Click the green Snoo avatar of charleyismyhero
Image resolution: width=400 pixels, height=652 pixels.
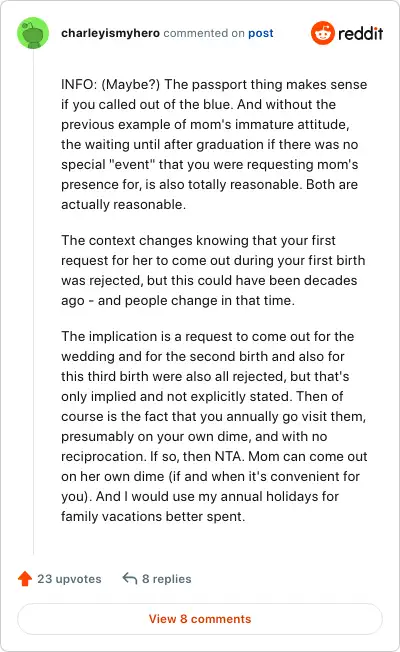point(33,33)
